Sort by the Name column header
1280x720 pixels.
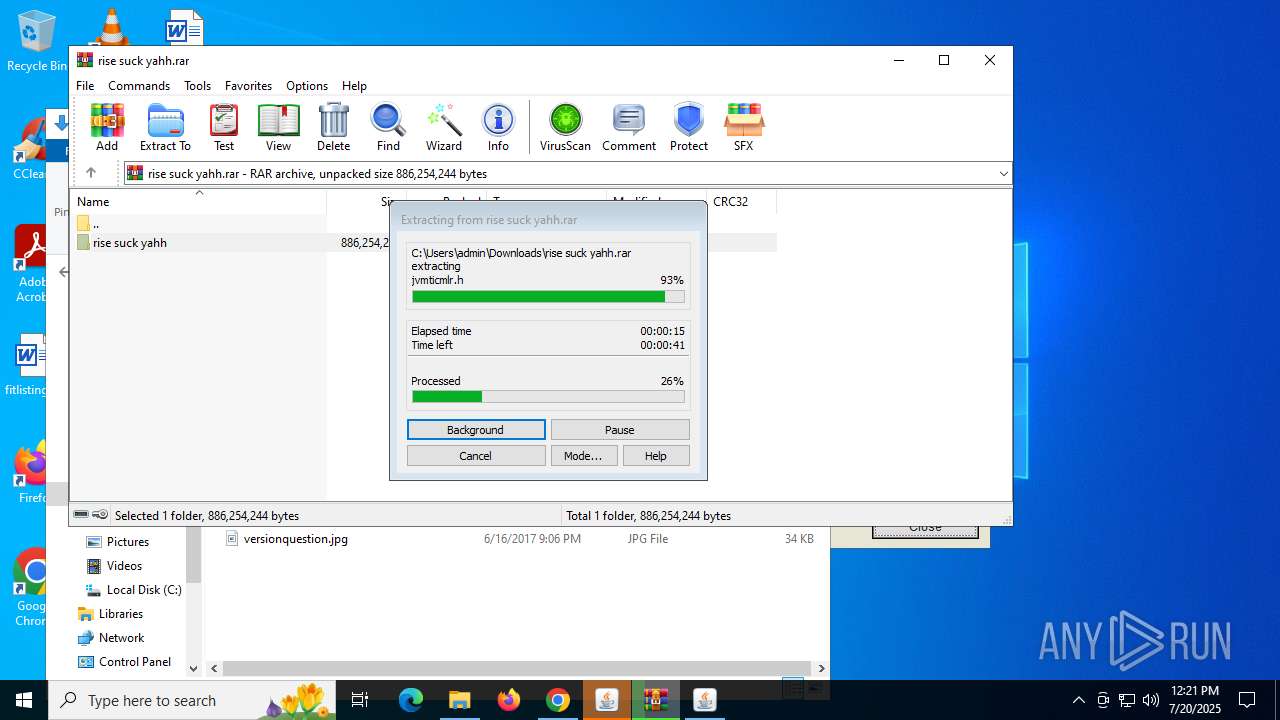(x=198, y=201)
